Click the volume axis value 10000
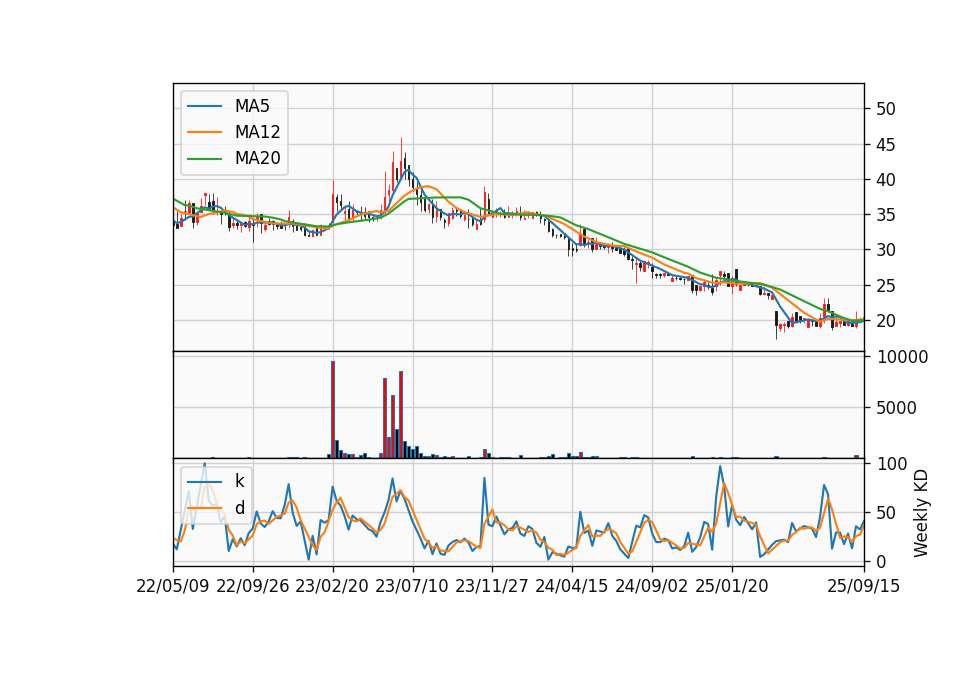The image size is (960, 690). pyautogui.click(x=902, y=357)
